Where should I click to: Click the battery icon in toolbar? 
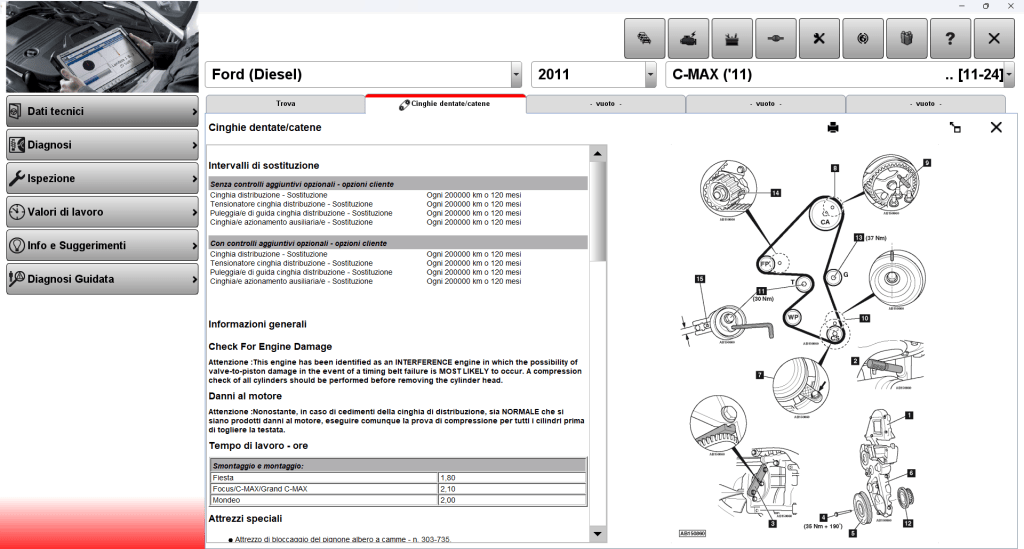(x=732, y=39)
